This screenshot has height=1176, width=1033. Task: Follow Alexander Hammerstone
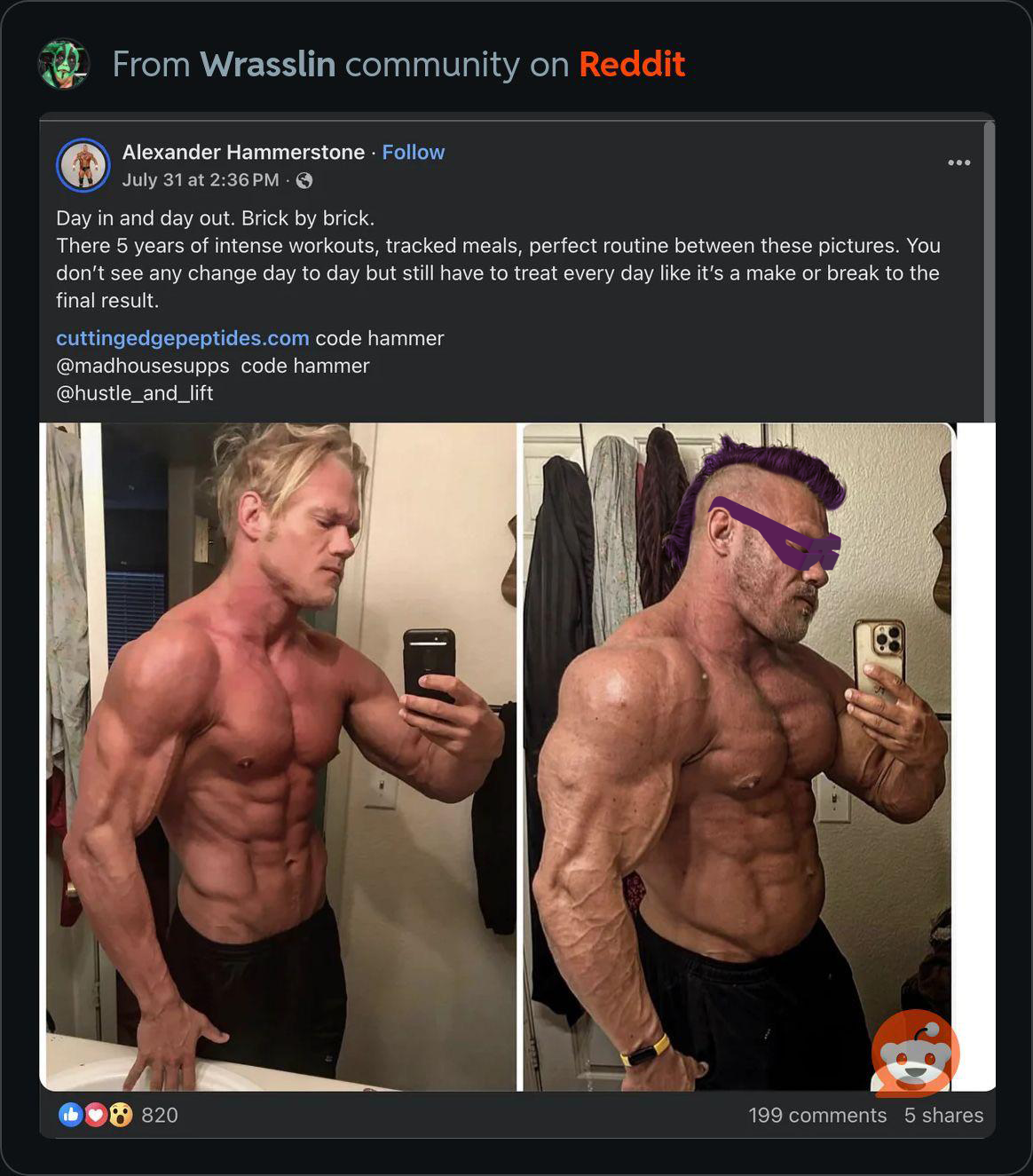pyautogui.click(x=413, y=152)
